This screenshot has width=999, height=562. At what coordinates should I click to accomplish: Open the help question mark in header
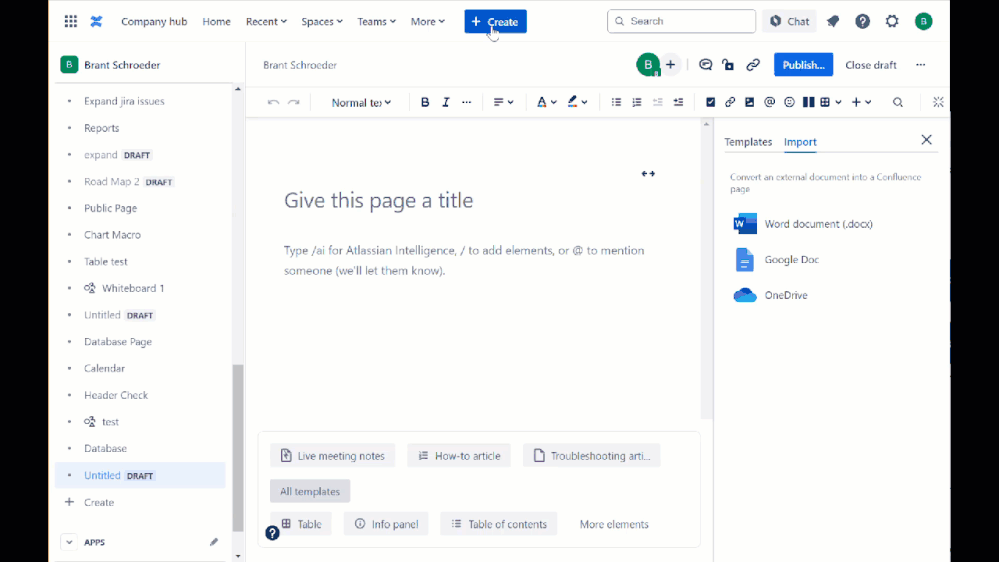tap(862, 21)
